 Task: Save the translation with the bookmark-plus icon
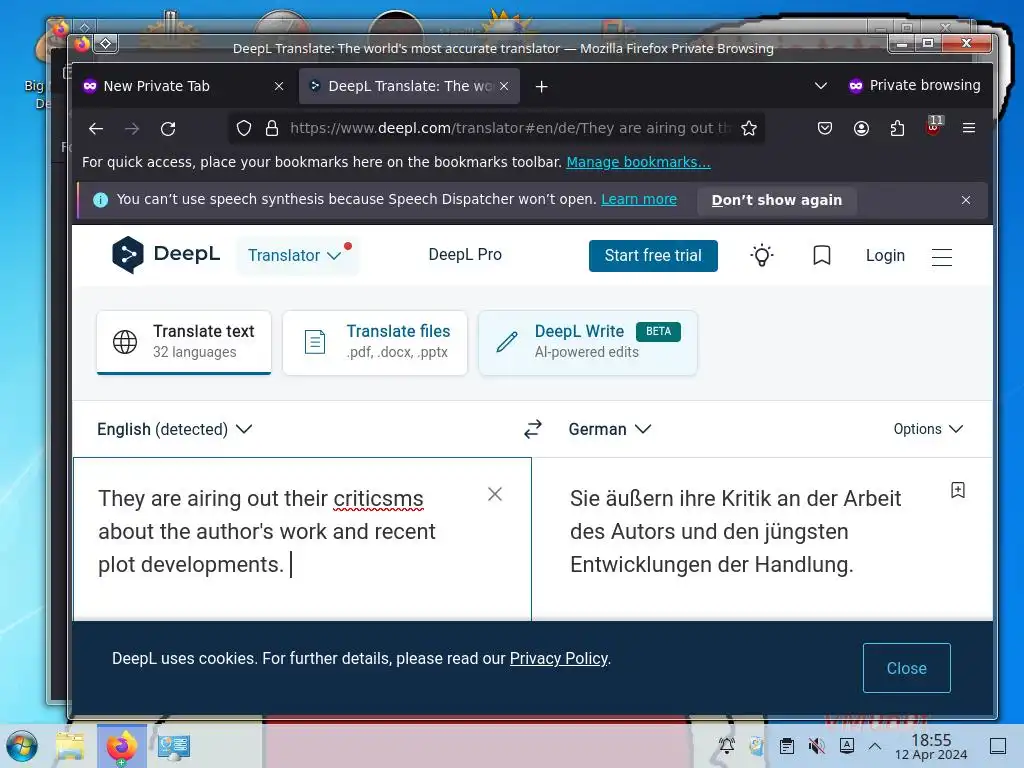click(957, 490)
